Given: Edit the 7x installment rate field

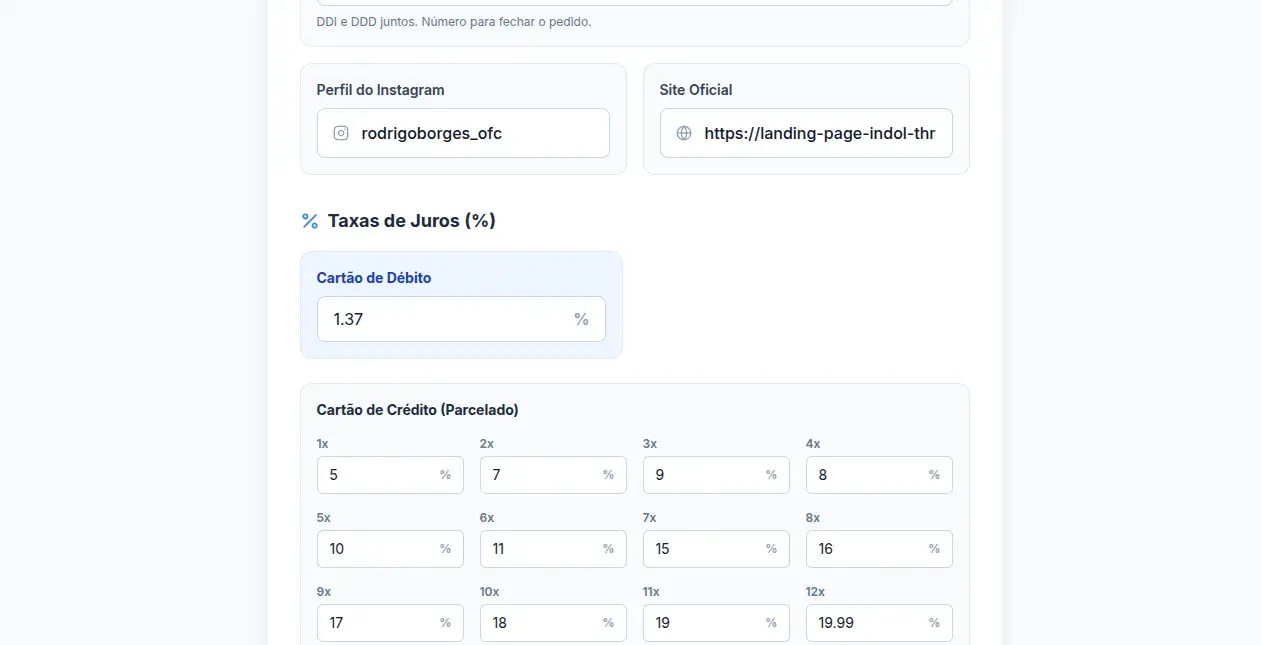Looking at the screenshot, I should pyautogui.click(x=716, y=549).
